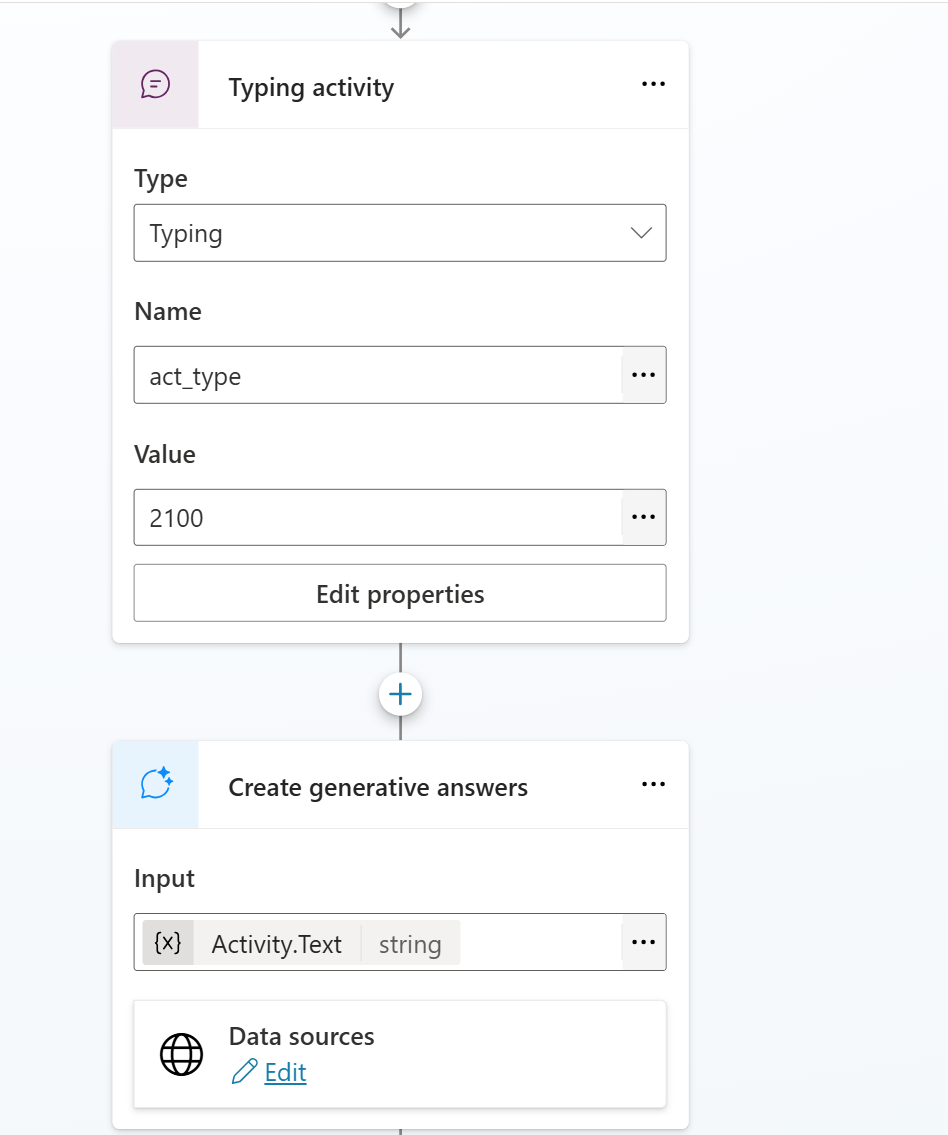Select the Activity.Text variable chip

point(276,944)
